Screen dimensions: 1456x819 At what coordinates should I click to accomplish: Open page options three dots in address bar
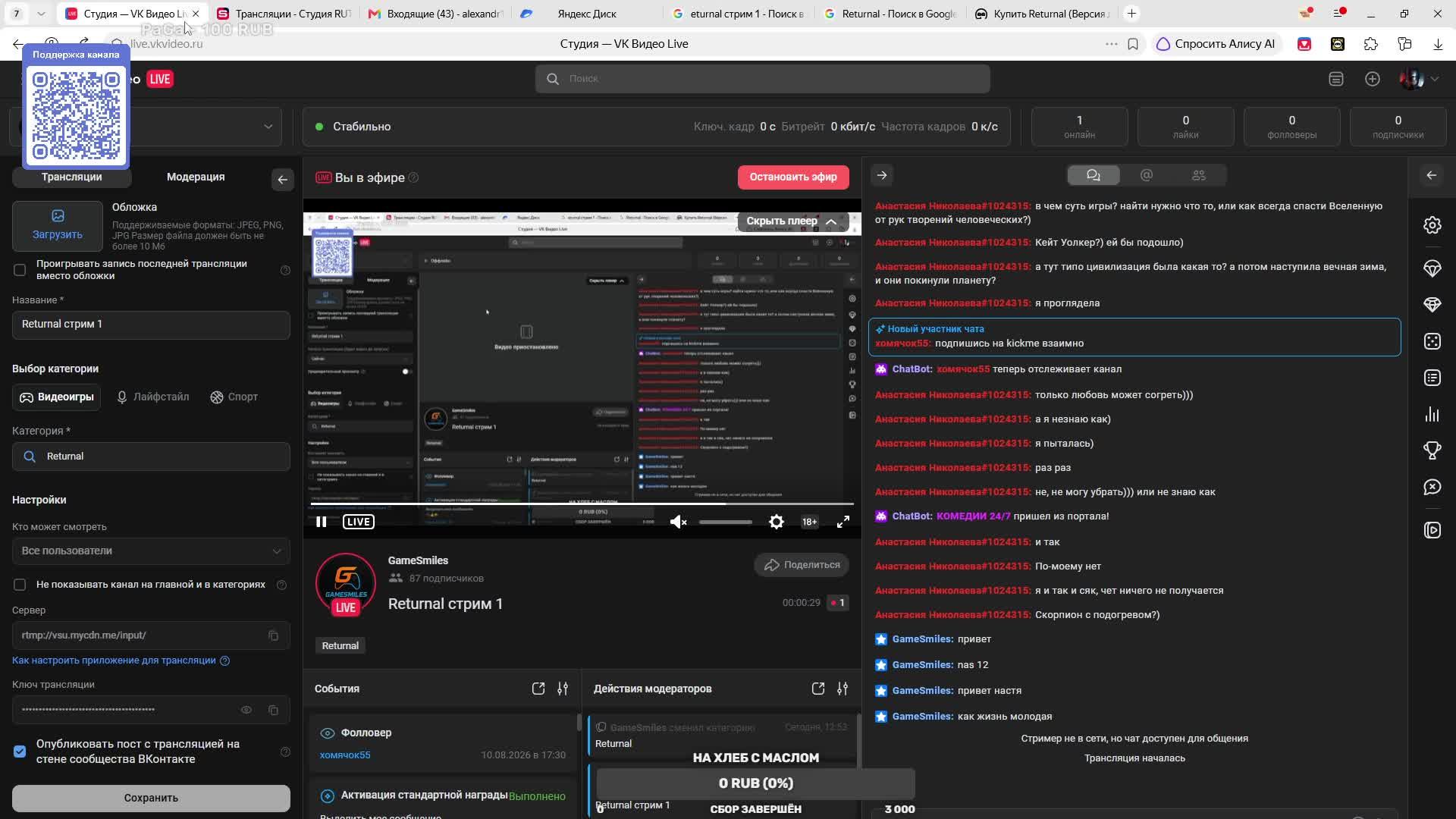point(1112,44)
